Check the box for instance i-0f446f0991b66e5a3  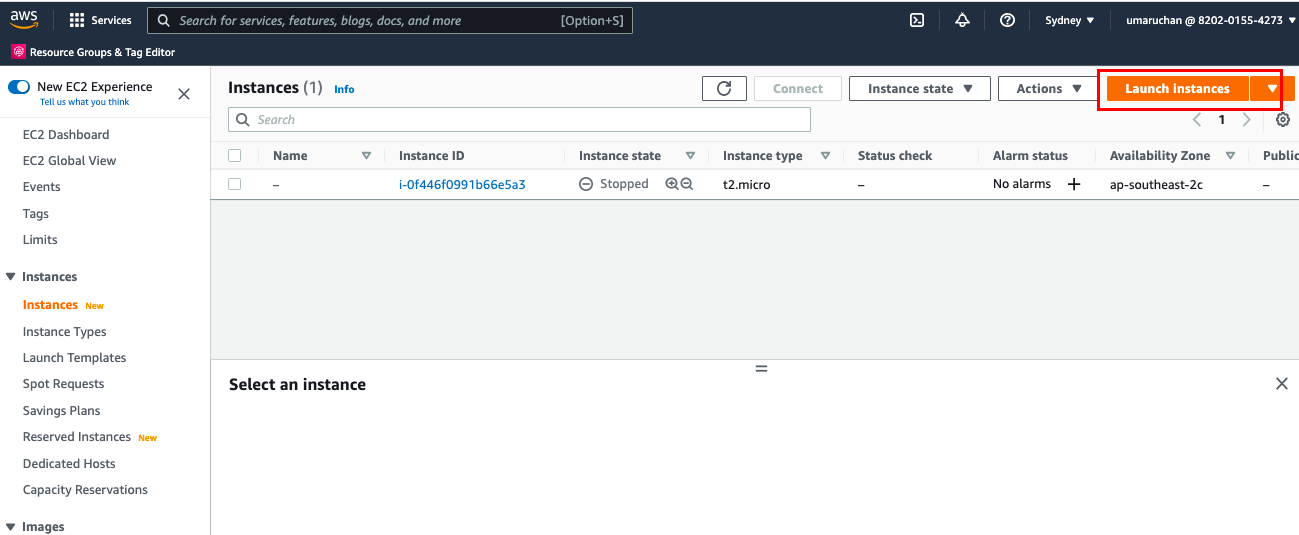235,184
